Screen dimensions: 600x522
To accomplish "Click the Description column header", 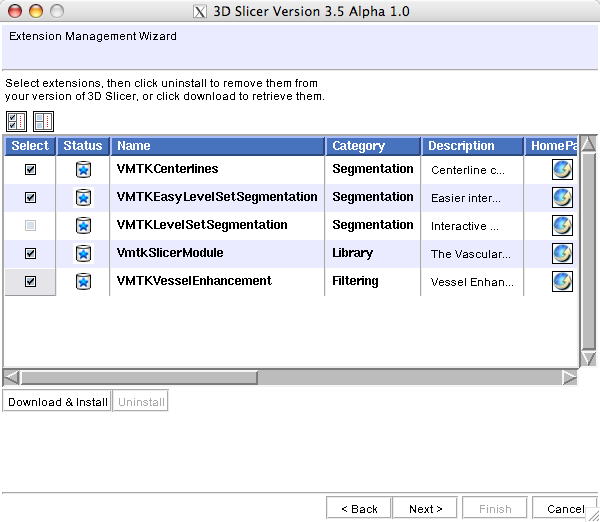I will (472, 146).
